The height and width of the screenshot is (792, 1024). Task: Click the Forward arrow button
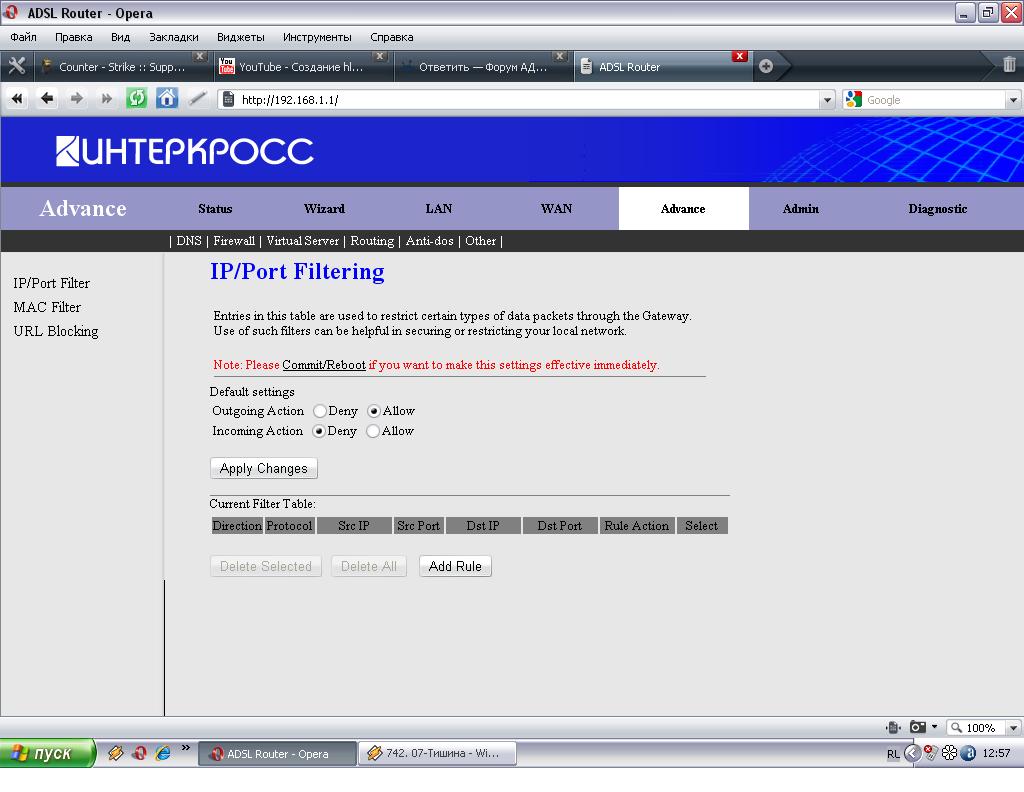(x=76, y=99)
